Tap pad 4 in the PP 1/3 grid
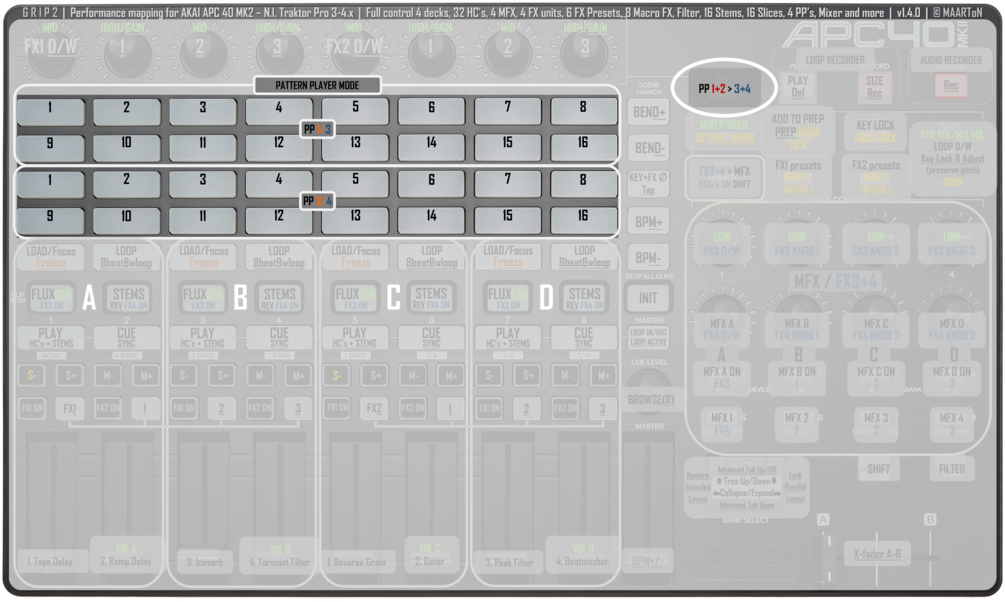The width and height of the screenshot is (1005, 602). point(279,112)
